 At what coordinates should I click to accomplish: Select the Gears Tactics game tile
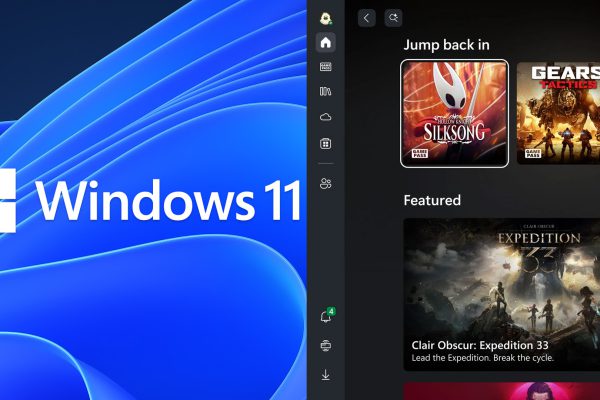tap(558, 112)
